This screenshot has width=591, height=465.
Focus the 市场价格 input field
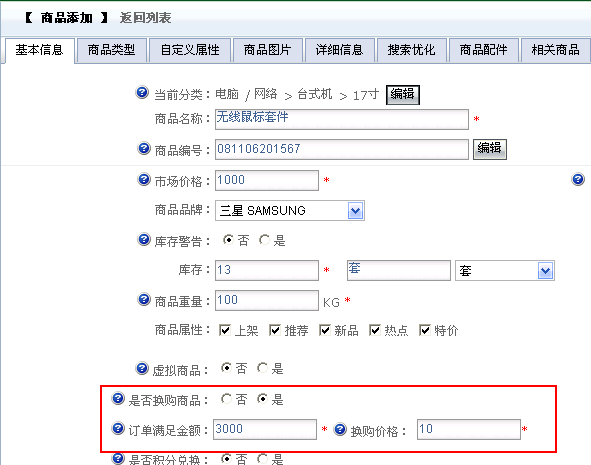[x=267, y=180]
